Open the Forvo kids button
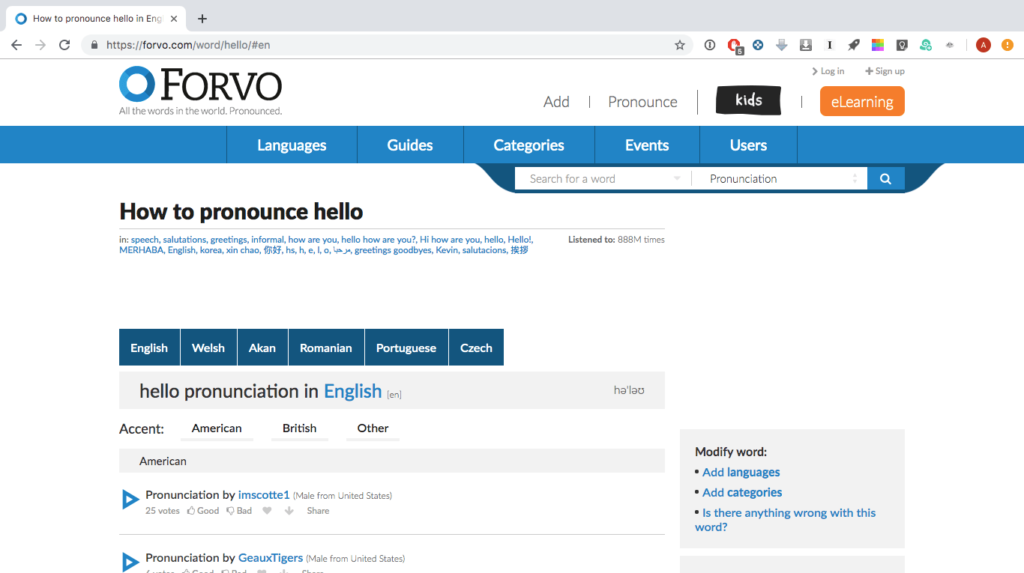Viewport: 1024px width, 573px height. coord(748,101)
